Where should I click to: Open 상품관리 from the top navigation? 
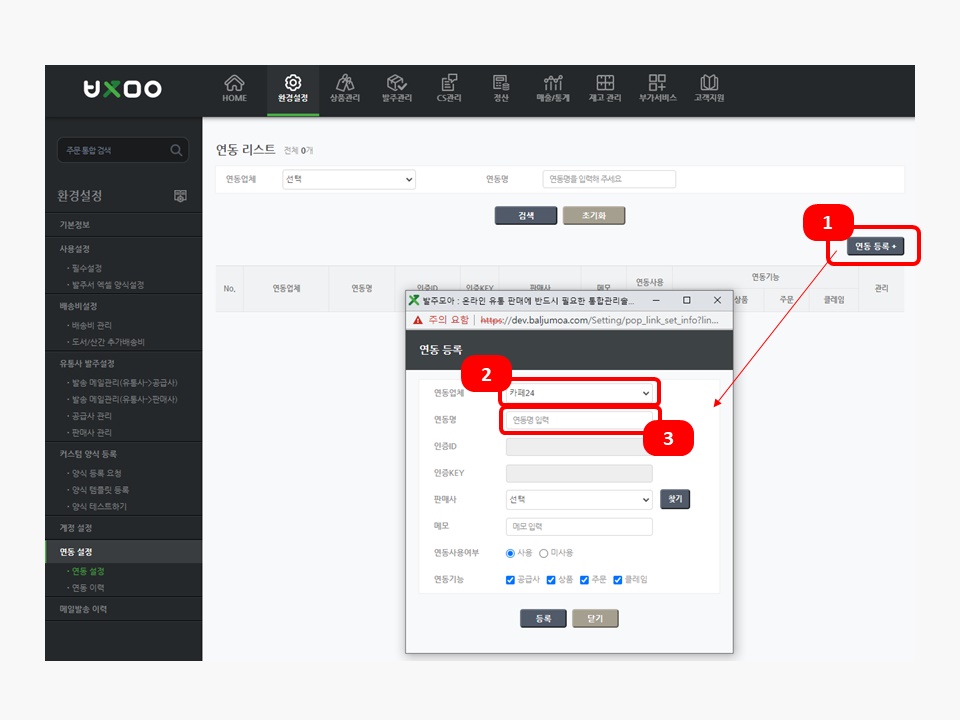[345, 83]
